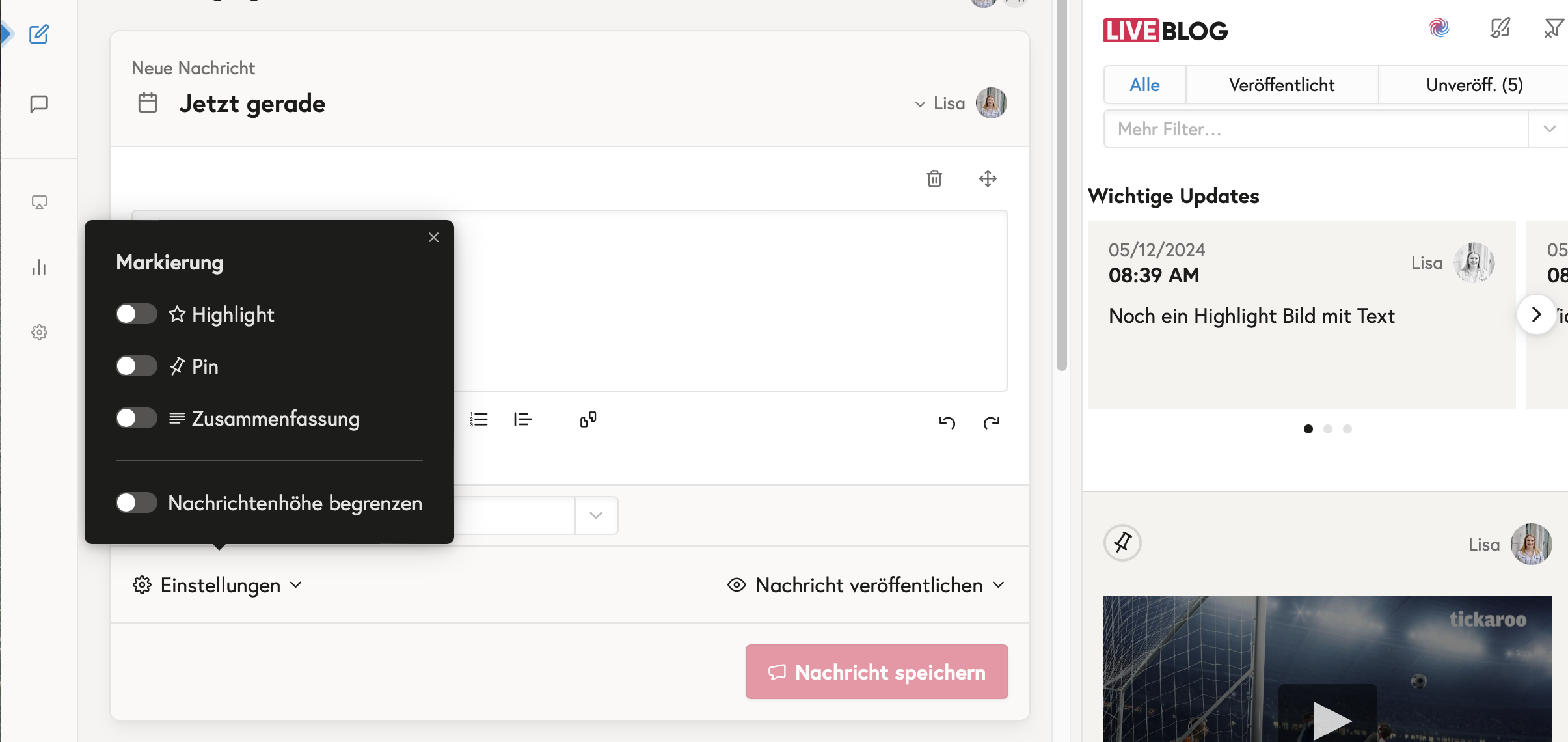Image resolution: width=1568 pixels, height=742 pixels.
Task: Switch to the Veröffentlicht tab
Action: (1281, 85)
